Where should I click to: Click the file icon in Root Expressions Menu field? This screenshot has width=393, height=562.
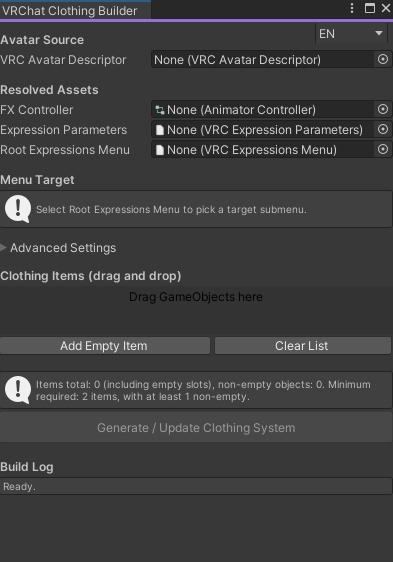[x=160, y=150]
